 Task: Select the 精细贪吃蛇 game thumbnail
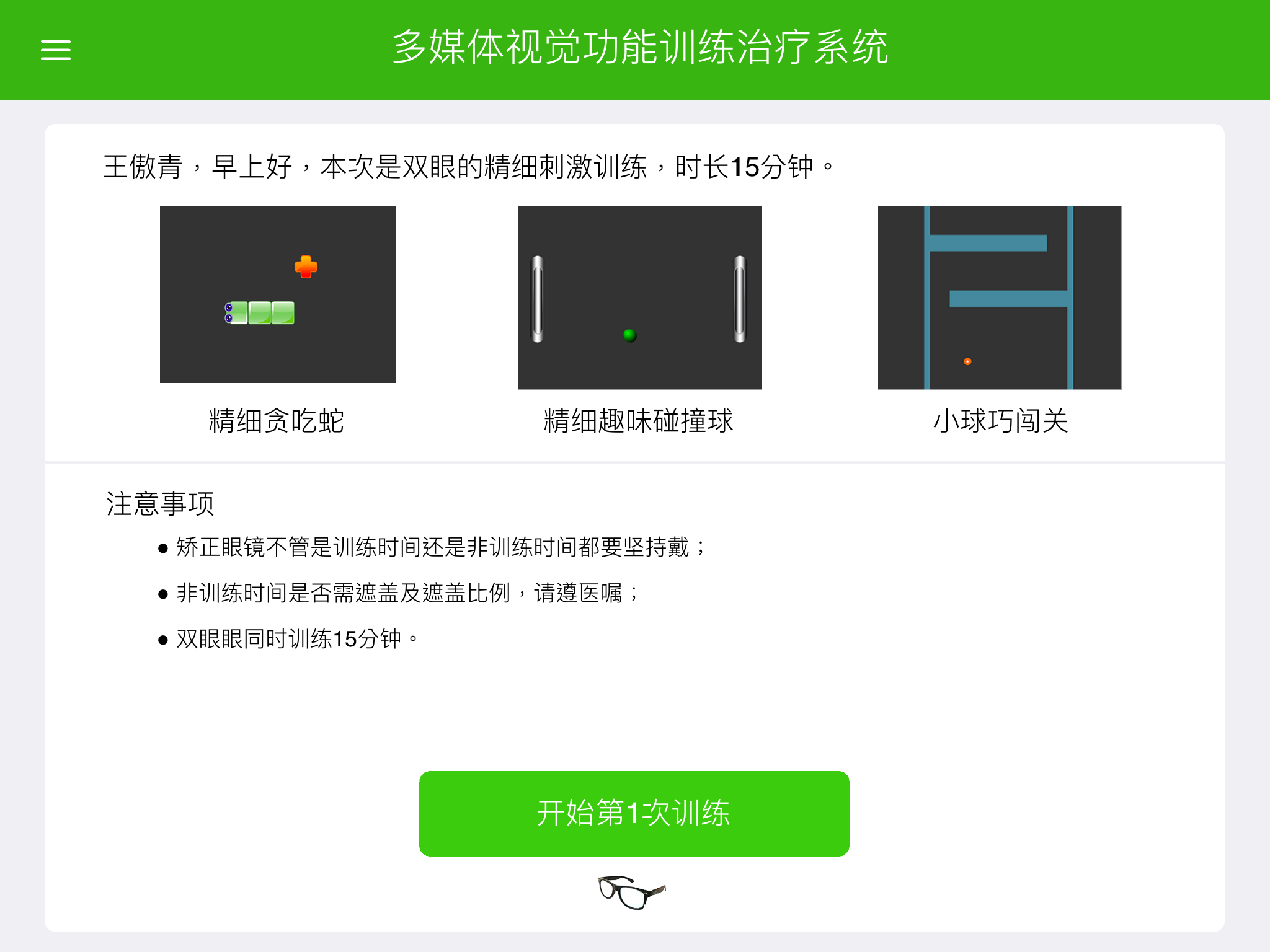click(x=278, y=294)
